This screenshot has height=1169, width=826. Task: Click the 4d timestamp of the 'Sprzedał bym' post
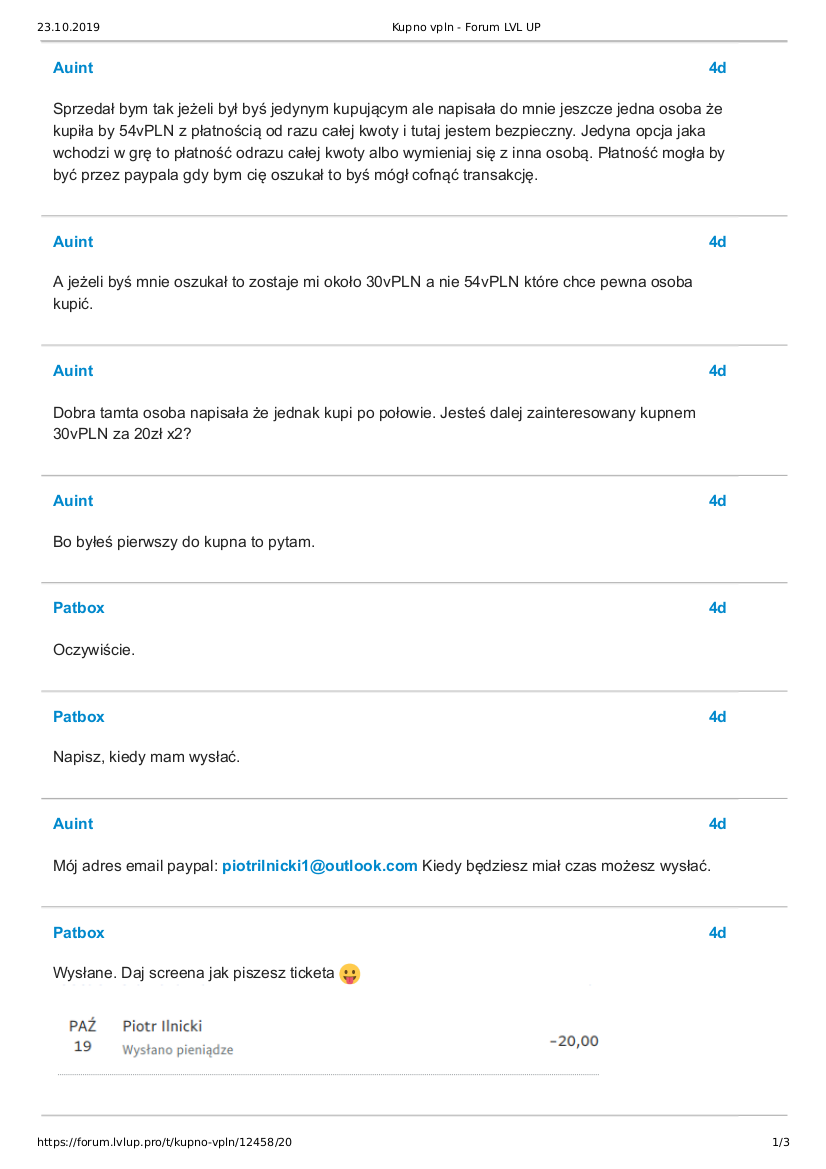tap(717, 68)
